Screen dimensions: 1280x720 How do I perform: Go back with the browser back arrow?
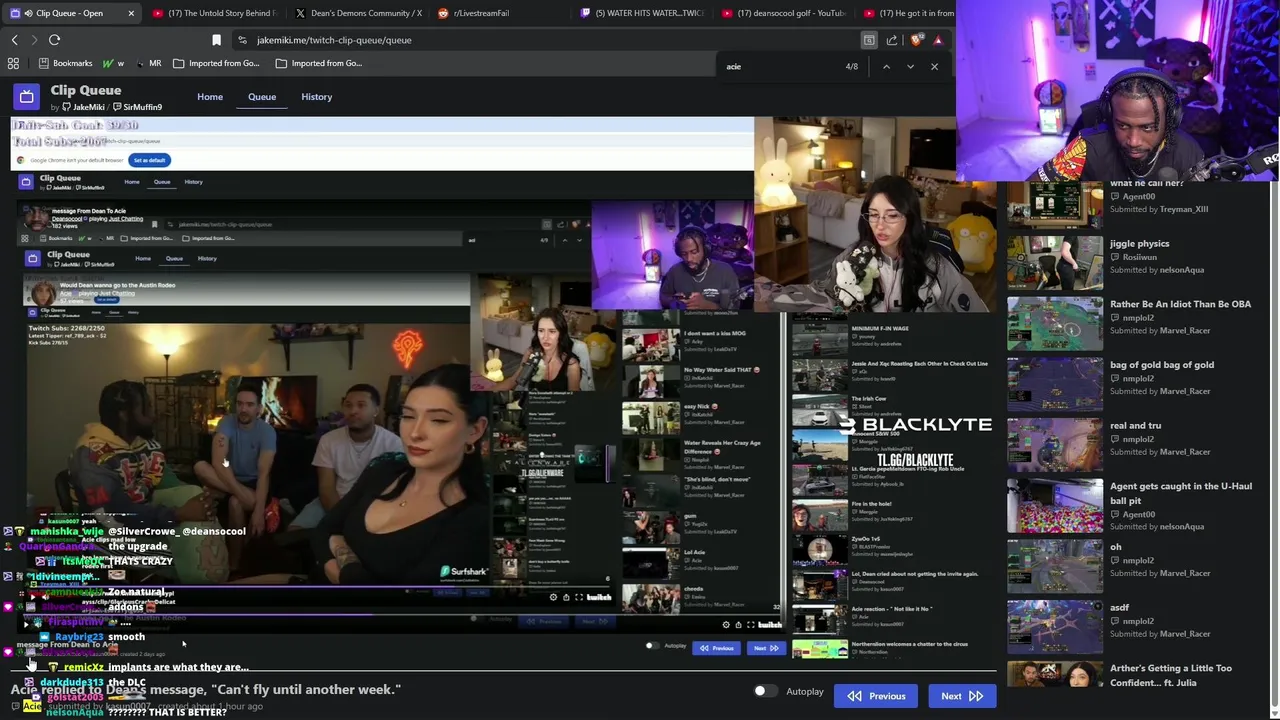[14, 40]
